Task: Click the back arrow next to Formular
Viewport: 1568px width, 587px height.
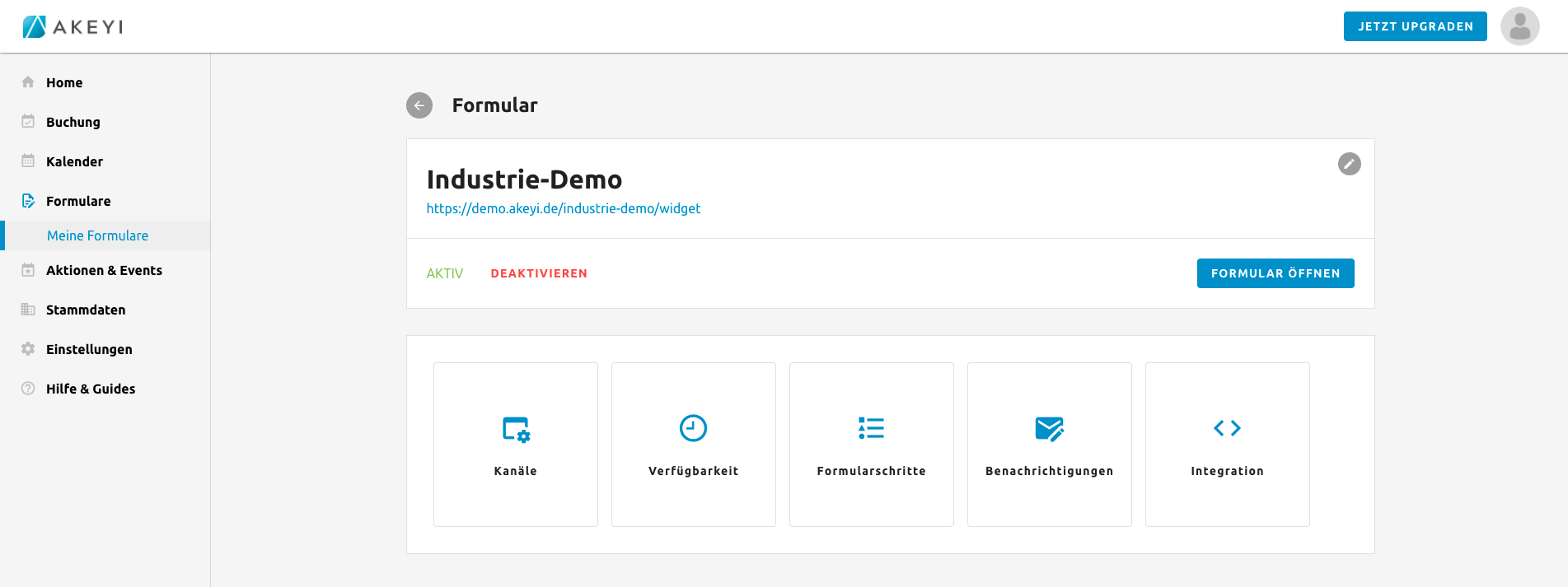Action: pos(419,105)
